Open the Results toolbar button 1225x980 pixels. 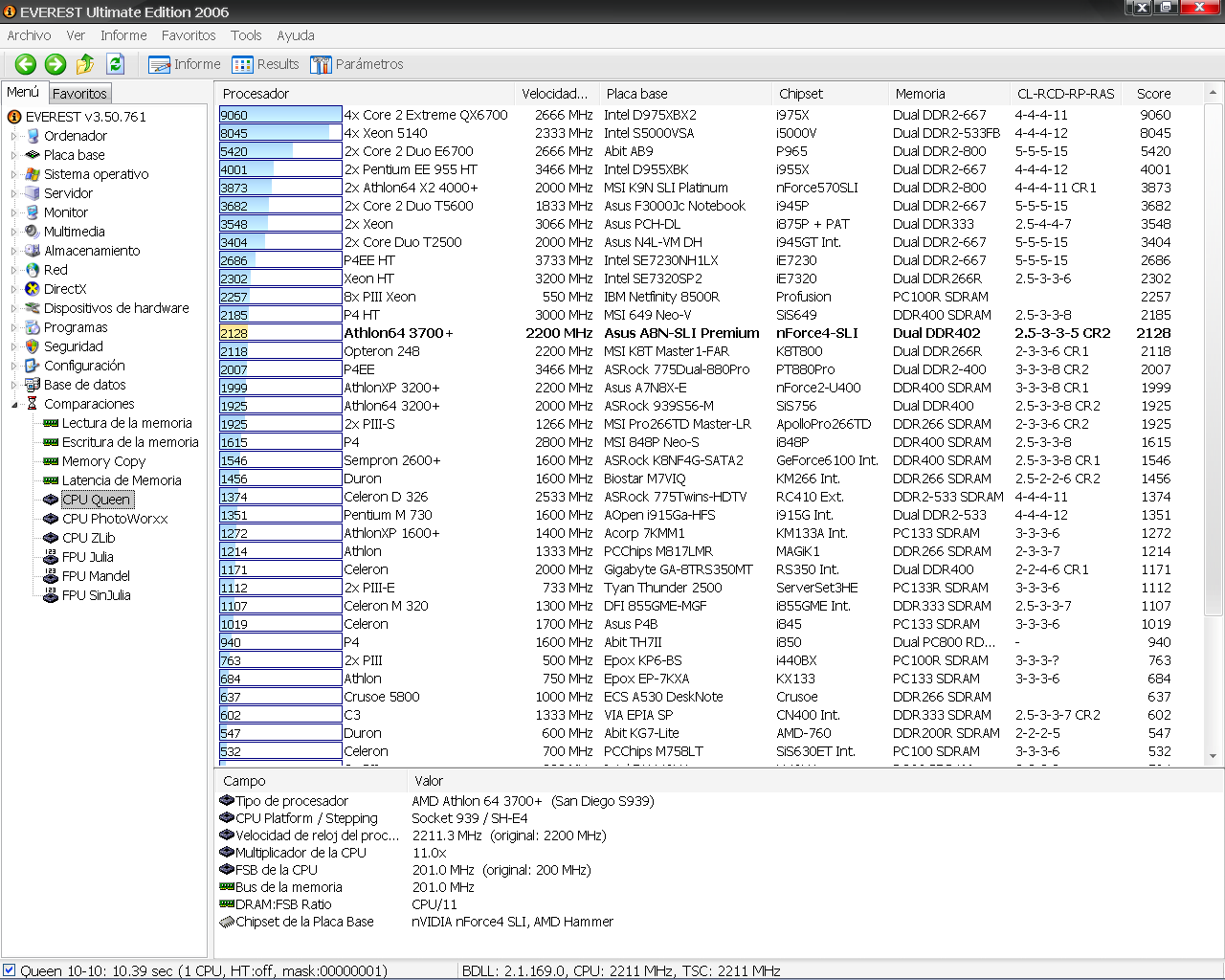coord(265,64)
